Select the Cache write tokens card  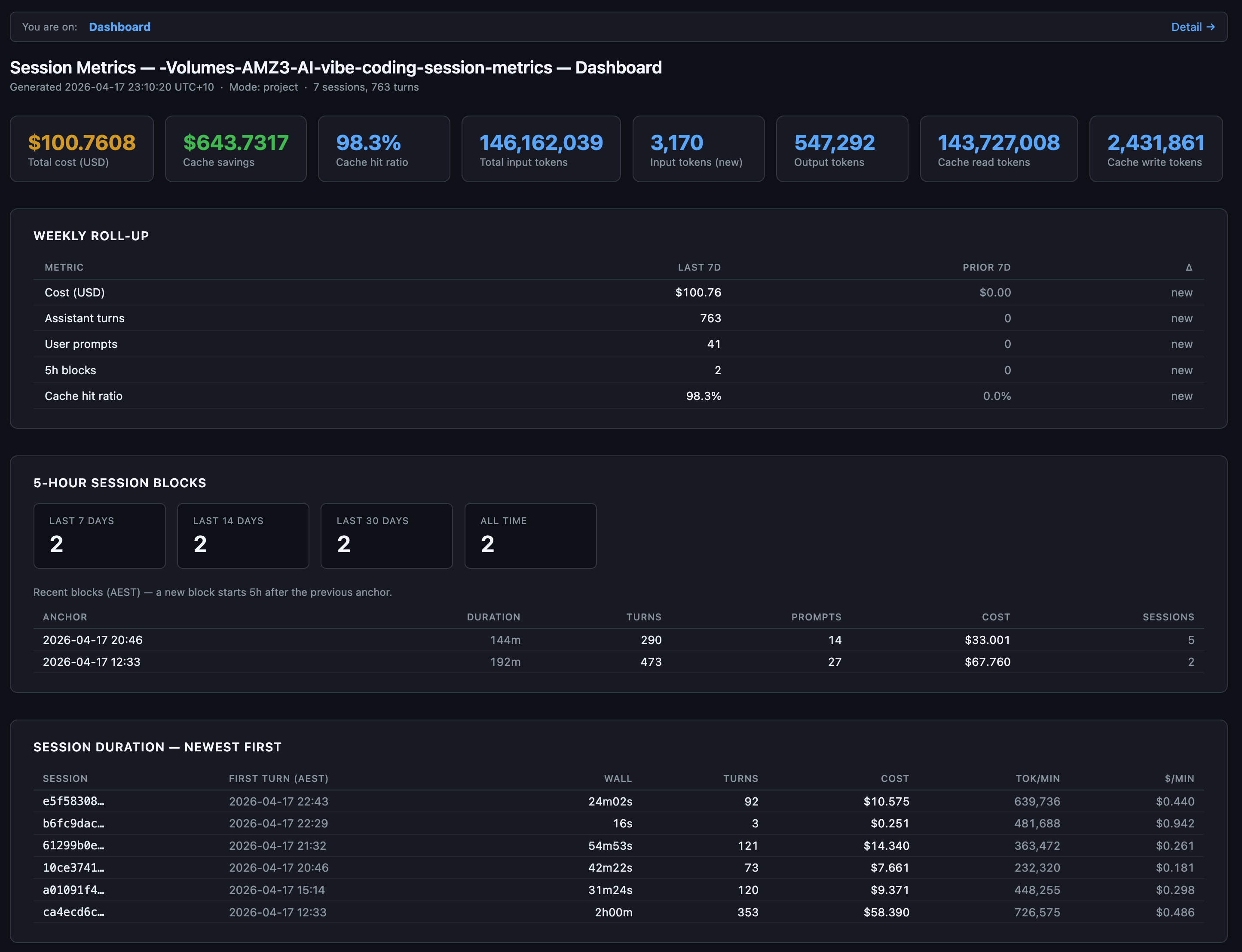tap(1155, 149)
